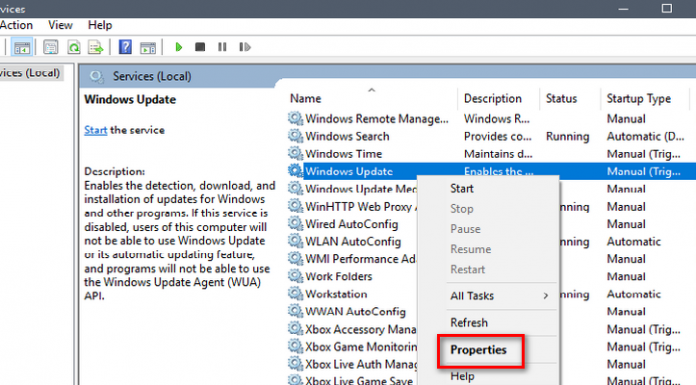Click the gear icon next to Wired AutoConfig
This screenshot has height=385, width=696.
[x=295, y=224]
